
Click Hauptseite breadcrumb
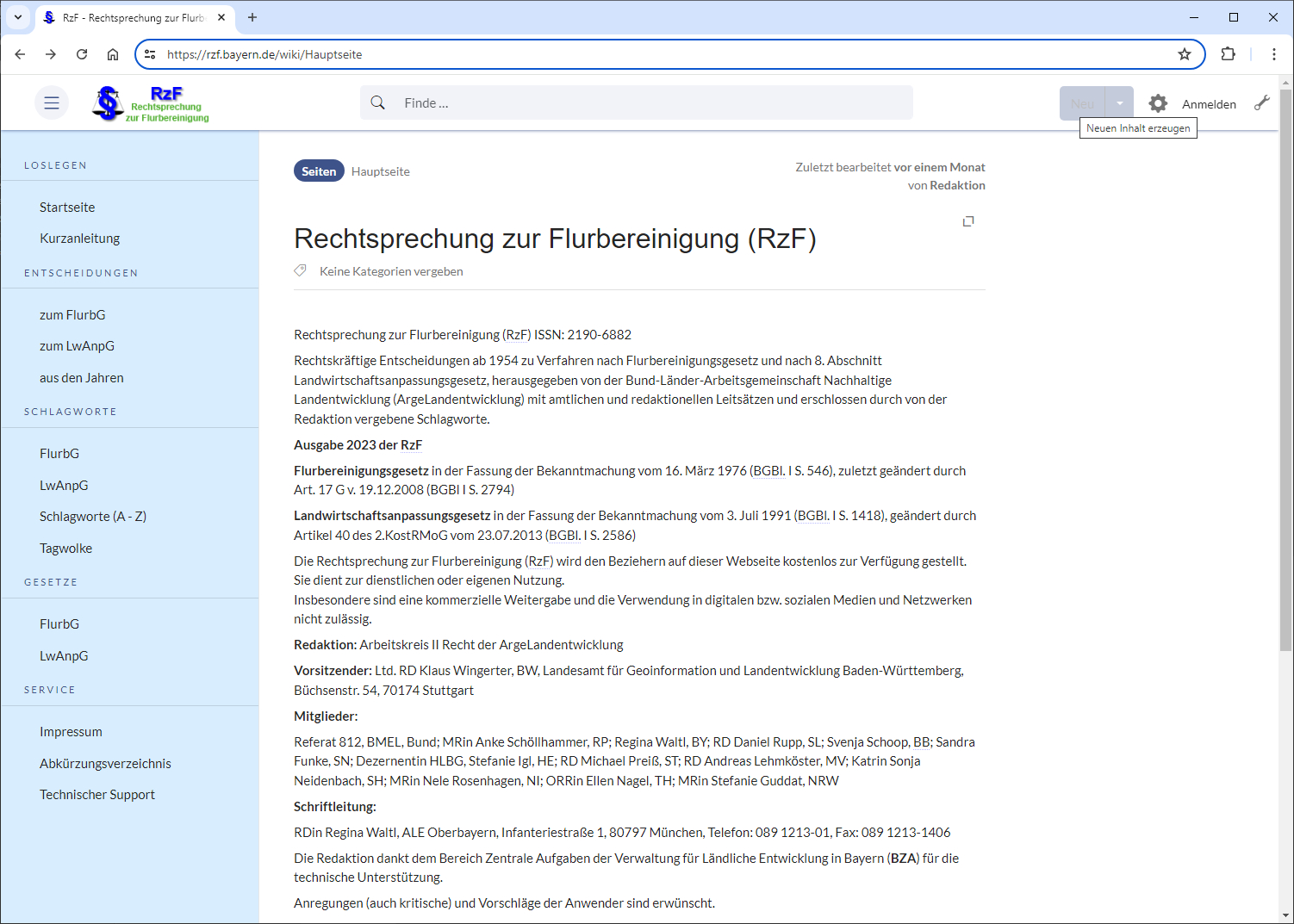381,171
